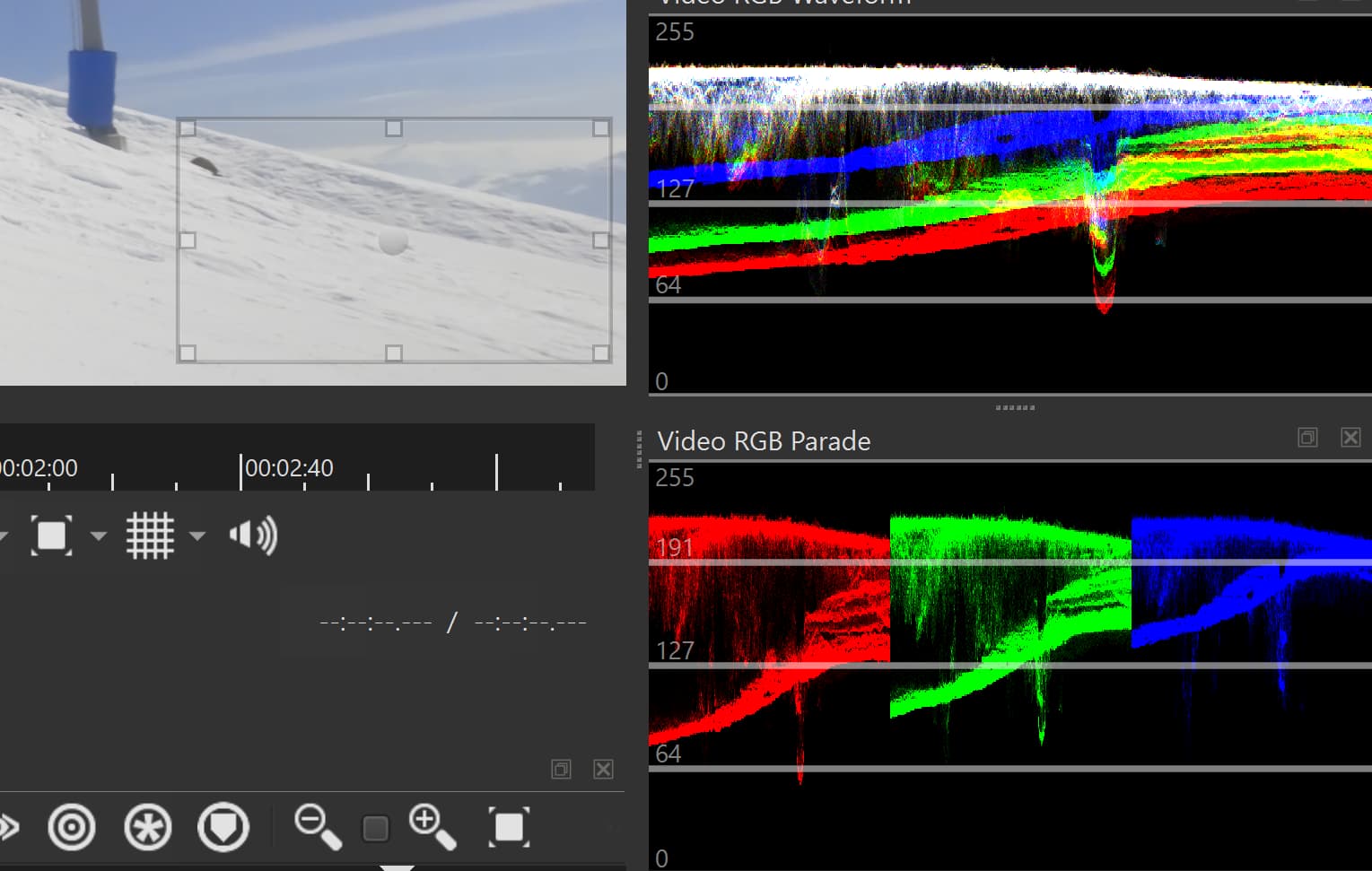Open the player zoom dropdown arrow
Screen dimensions: 1372x871
point(99,536)
